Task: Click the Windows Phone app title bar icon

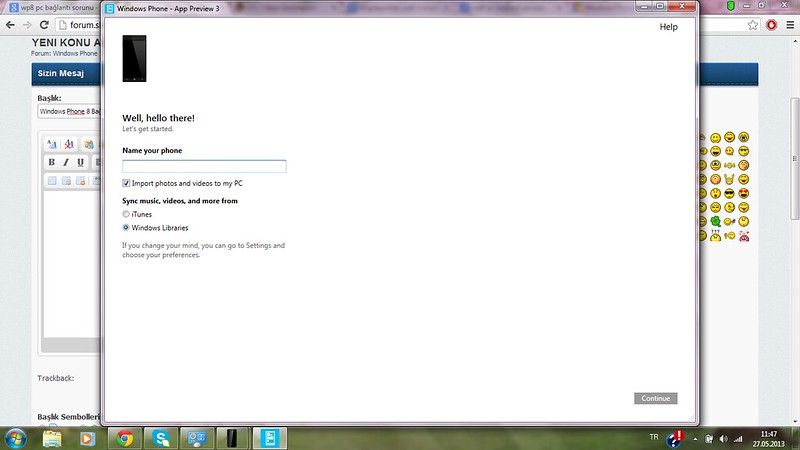Action: tap(109, 9)
